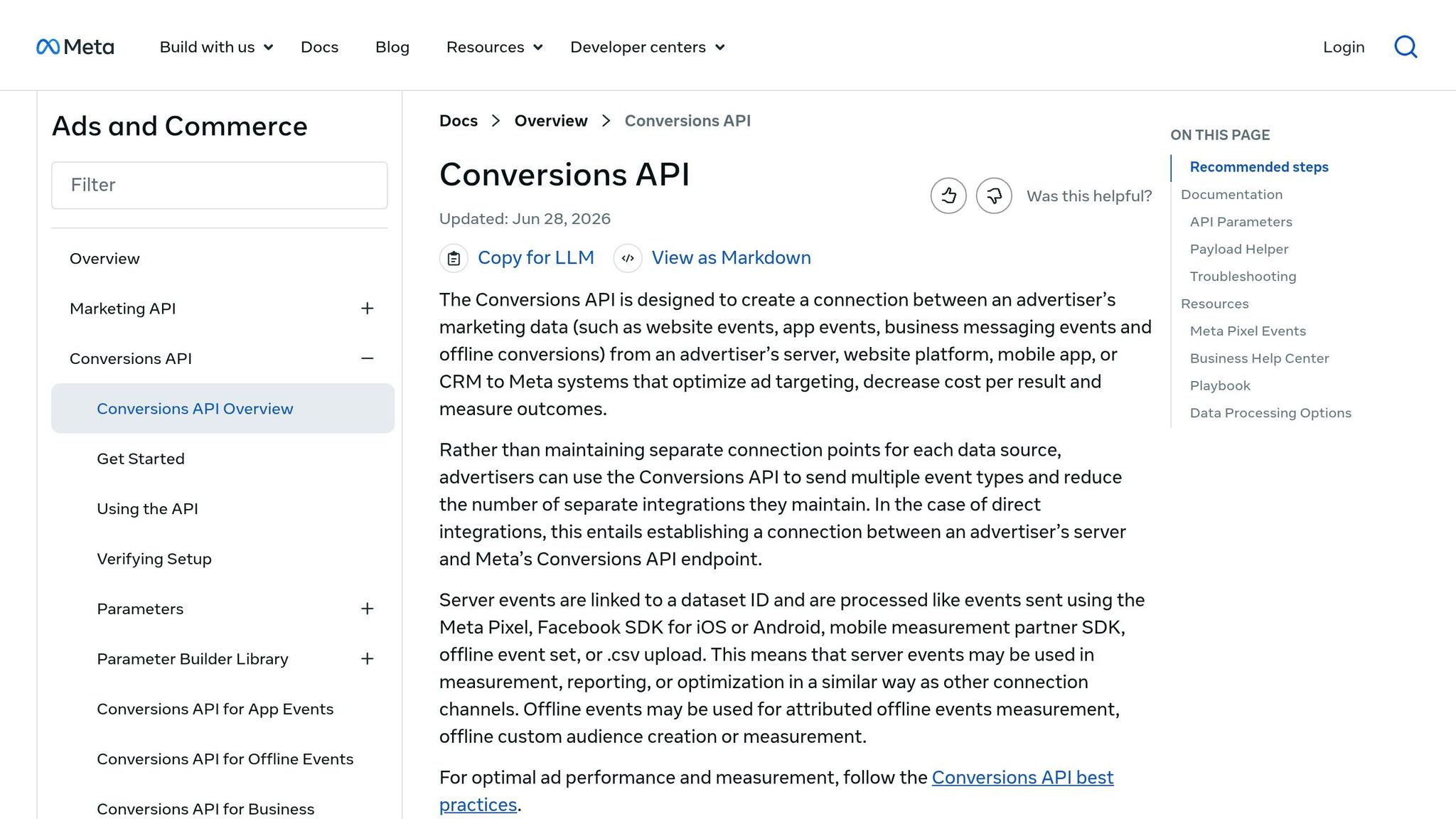1456x819 pixels.
Task: Open Blog in top navigation
Action: [x=392, y=47]
